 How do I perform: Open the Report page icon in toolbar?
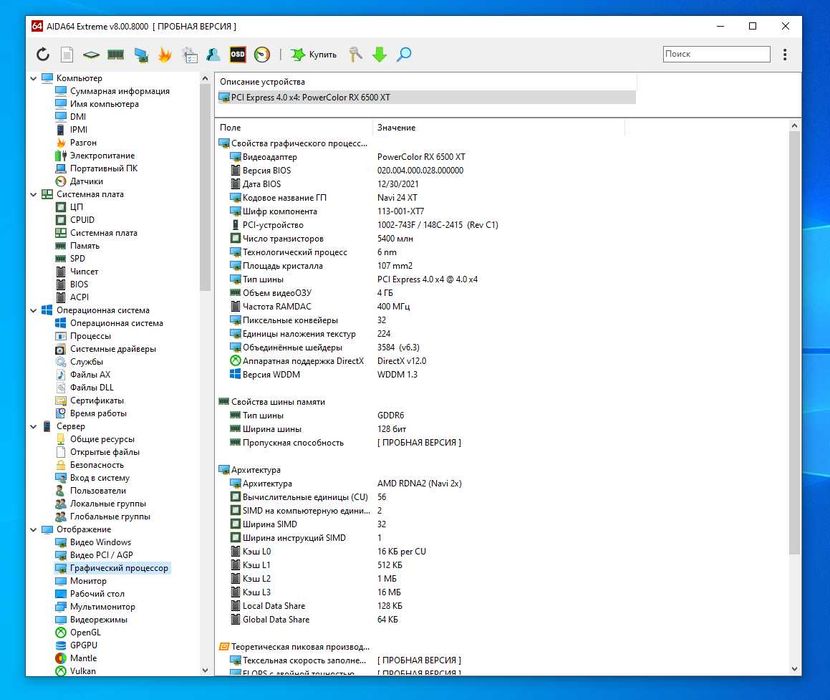(x=67, y=54)
